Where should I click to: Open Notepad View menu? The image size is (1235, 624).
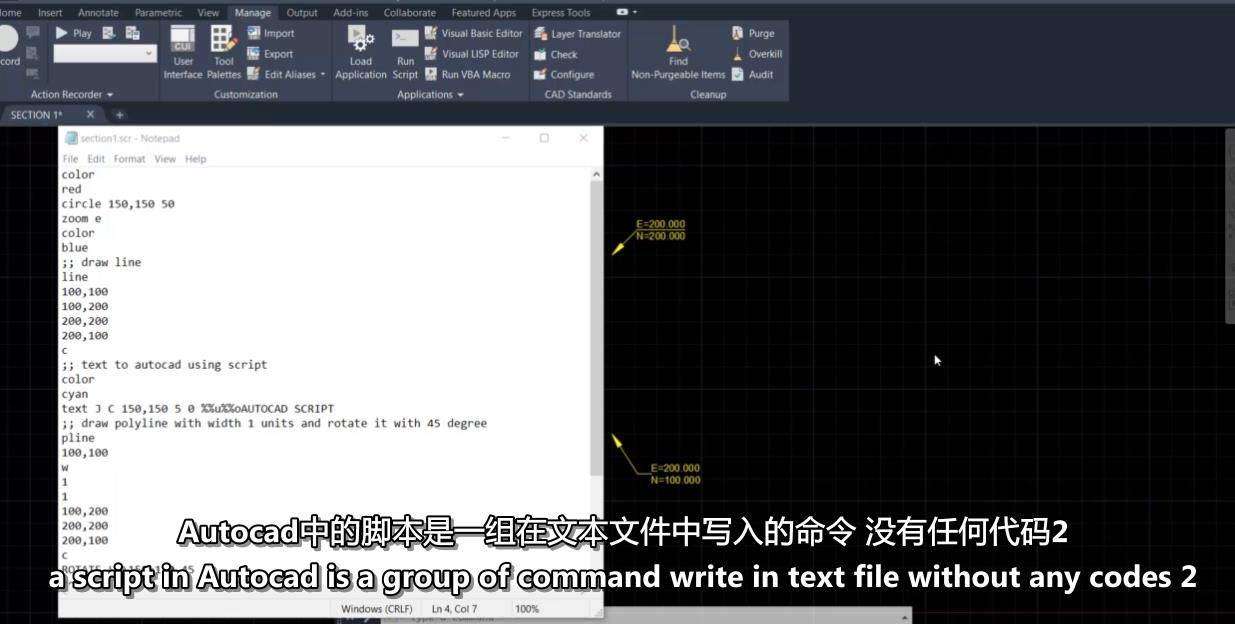pyautogui.click(x=165, y=158)
